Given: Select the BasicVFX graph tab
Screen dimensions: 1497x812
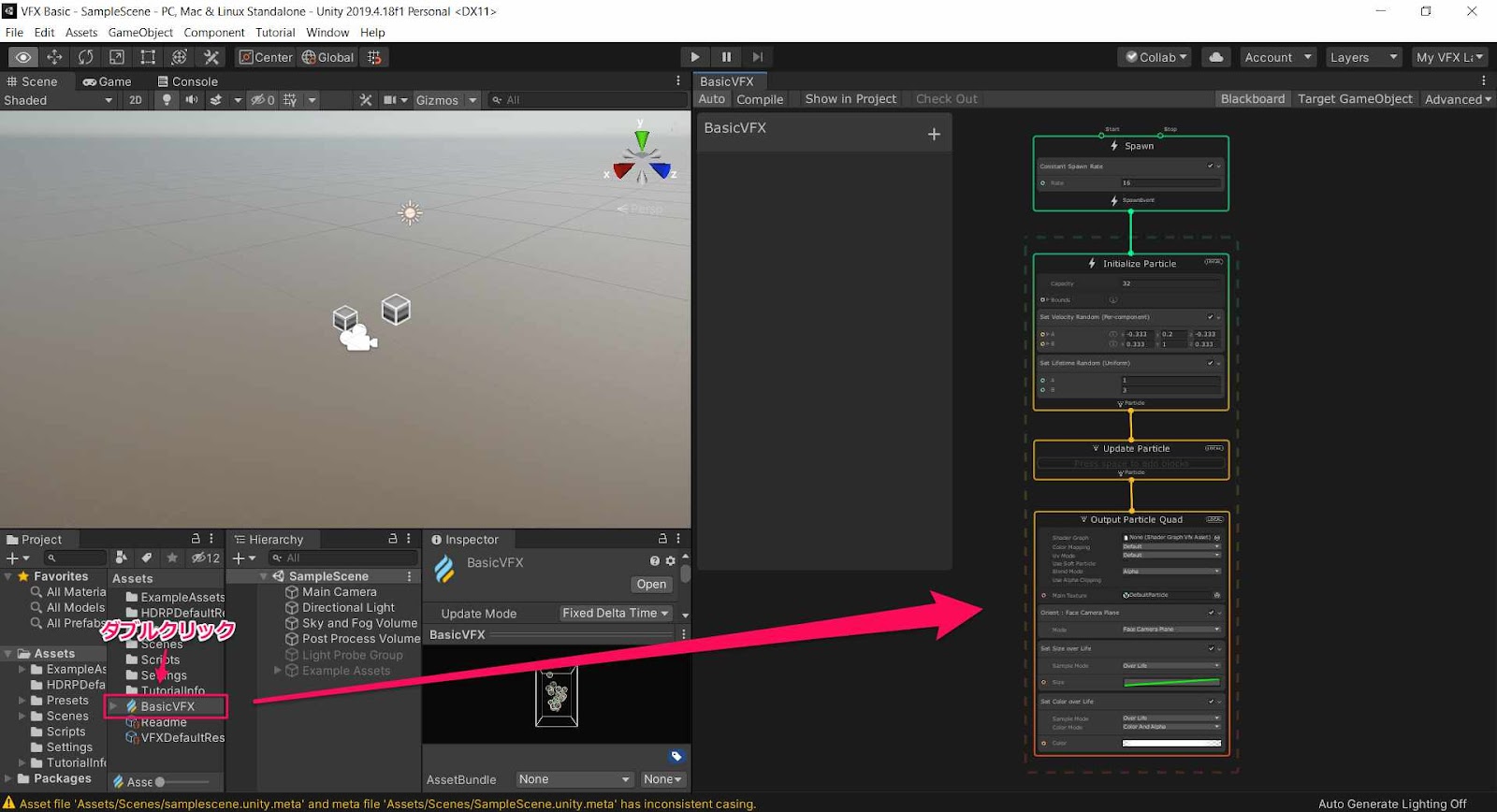Looking at the screenshot, I should (x=729, y=81).
